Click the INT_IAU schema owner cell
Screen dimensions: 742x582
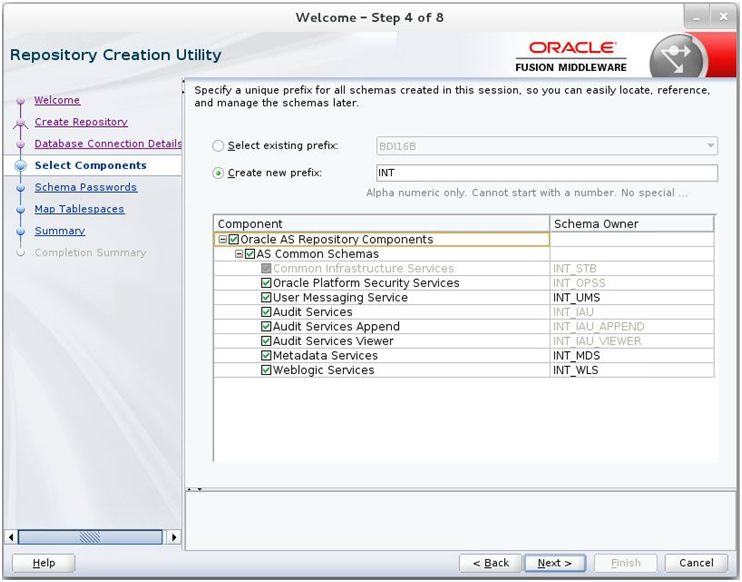[x=632, y=312]
